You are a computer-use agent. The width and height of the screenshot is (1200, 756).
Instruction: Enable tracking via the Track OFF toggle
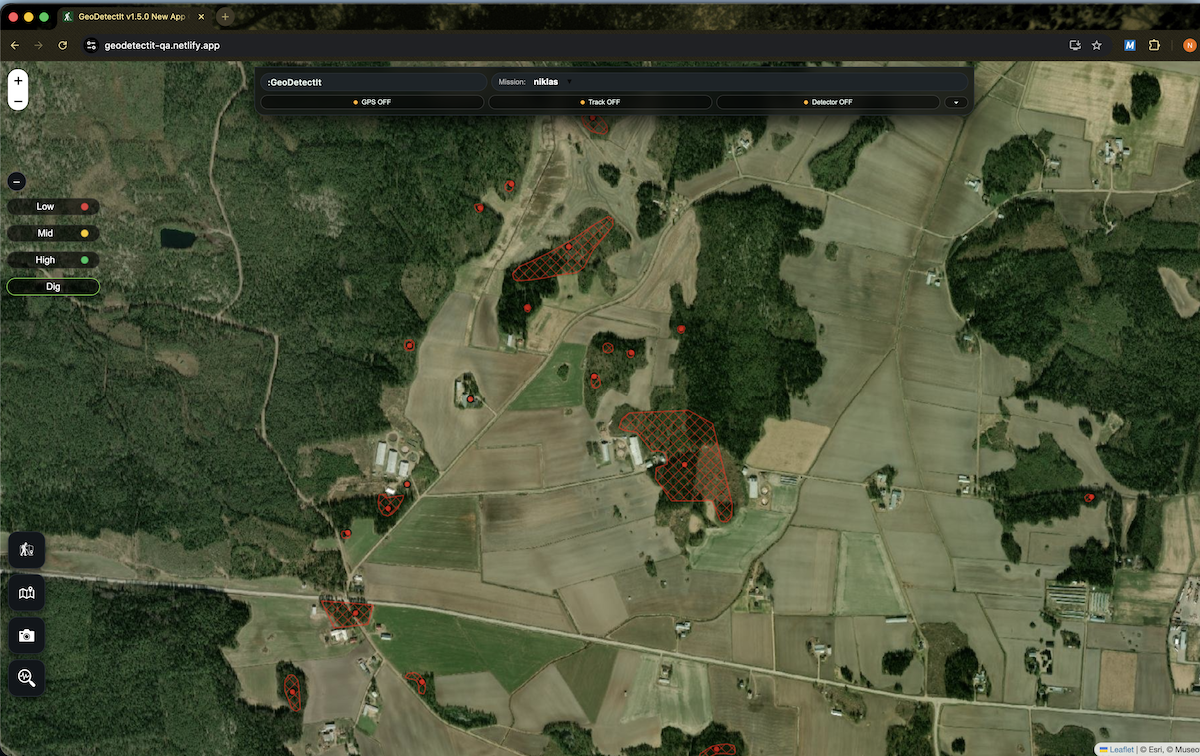pyautogui.click(x=598, y=101)
